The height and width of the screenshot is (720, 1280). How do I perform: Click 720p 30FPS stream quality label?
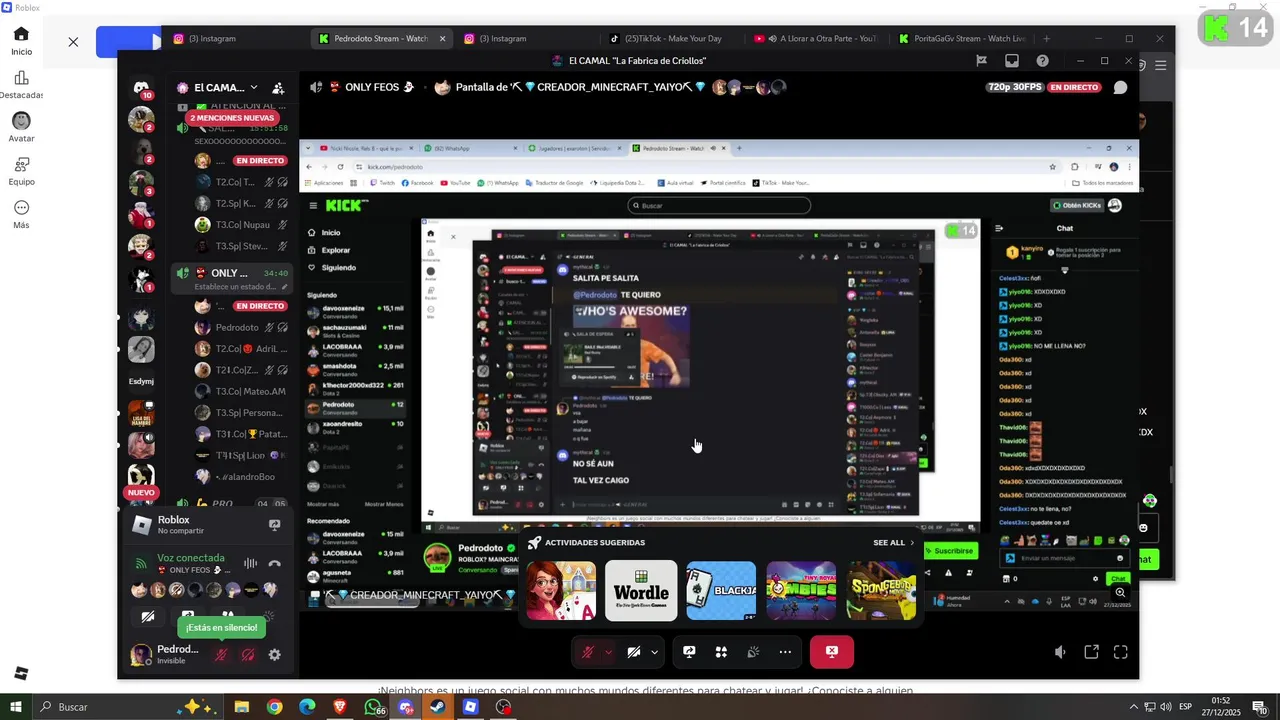pos(1013,87)
